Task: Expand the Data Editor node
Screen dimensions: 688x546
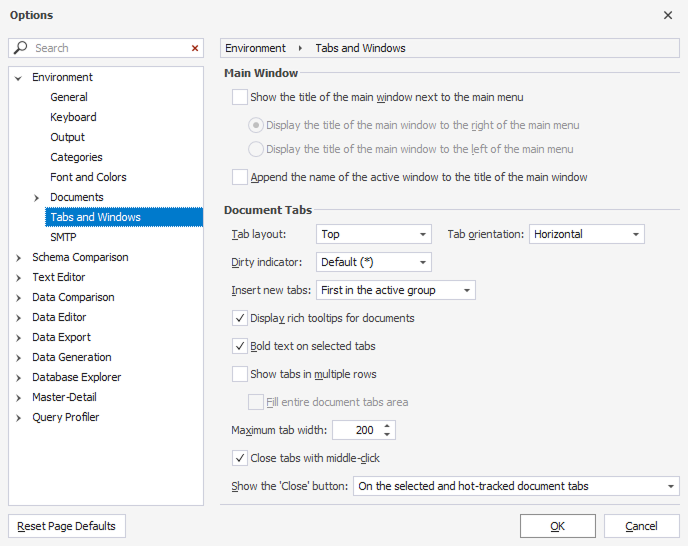Action: pyautogui.click(x=18, y=318)
